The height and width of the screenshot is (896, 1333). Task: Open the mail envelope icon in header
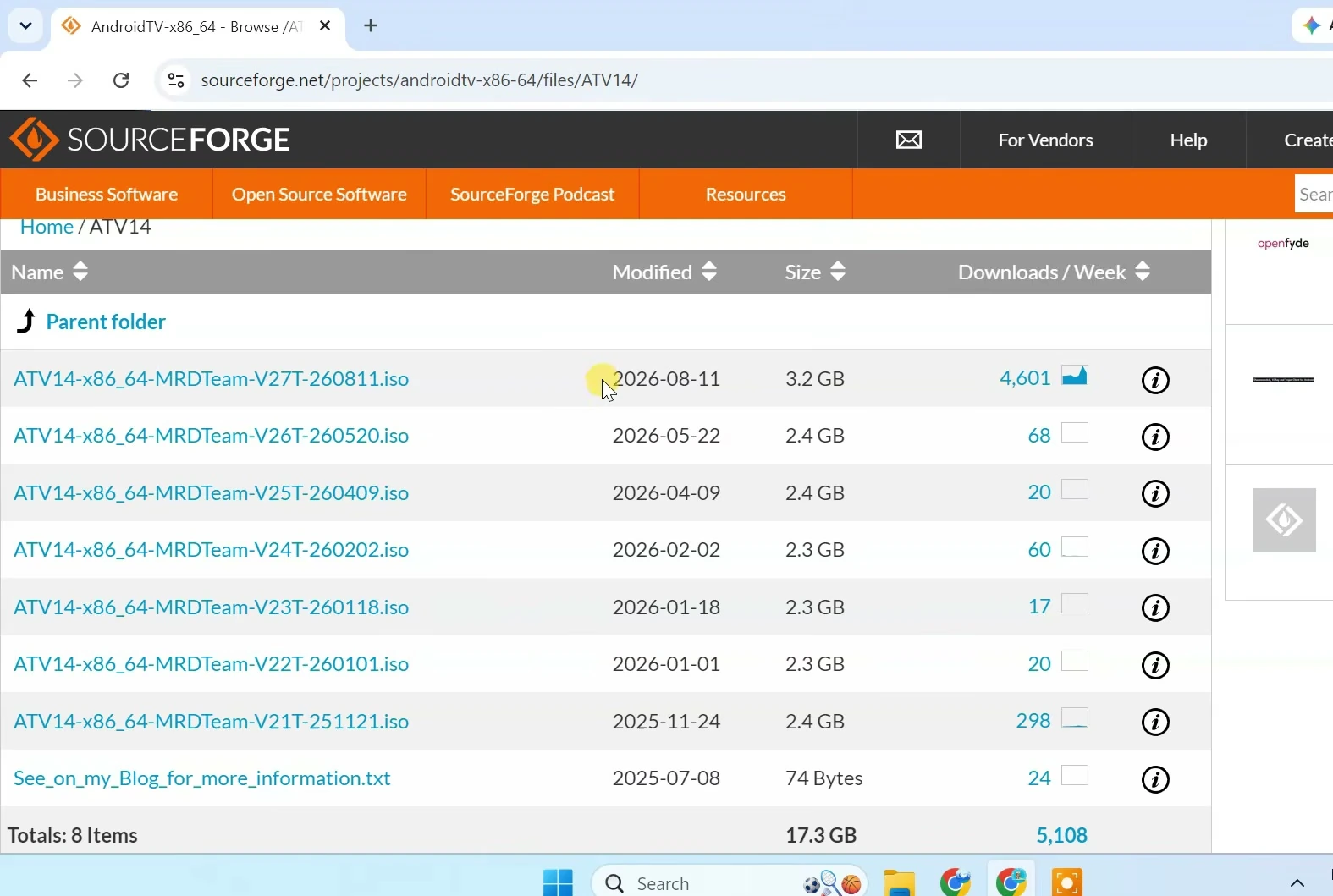909,140
